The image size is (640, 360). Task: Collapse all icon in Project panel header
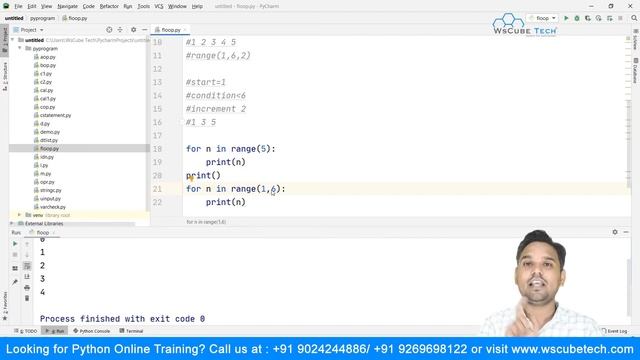[120, 30]
